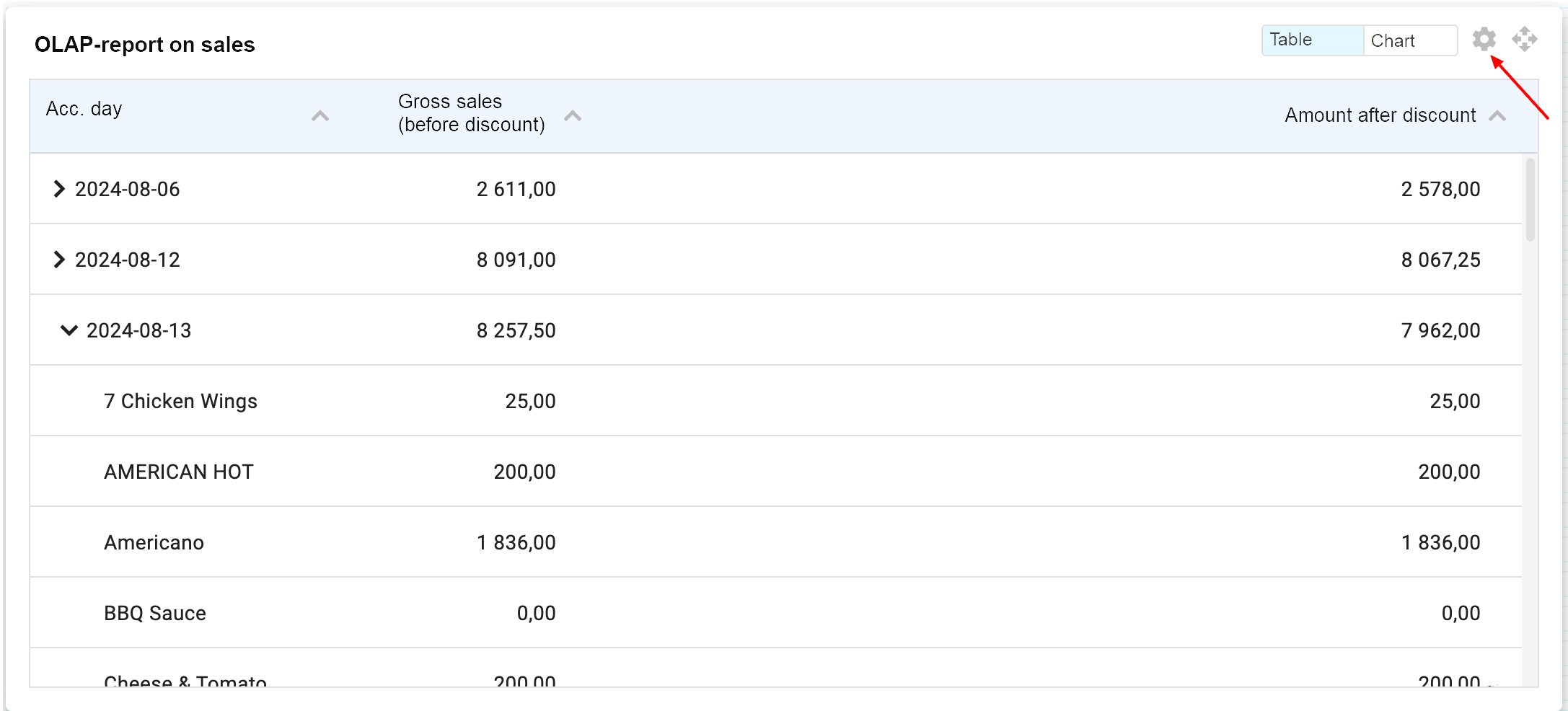Screen dimensions: 1568x711
Task: Click the Acc. day column header
Action: (x=84, y=109)
